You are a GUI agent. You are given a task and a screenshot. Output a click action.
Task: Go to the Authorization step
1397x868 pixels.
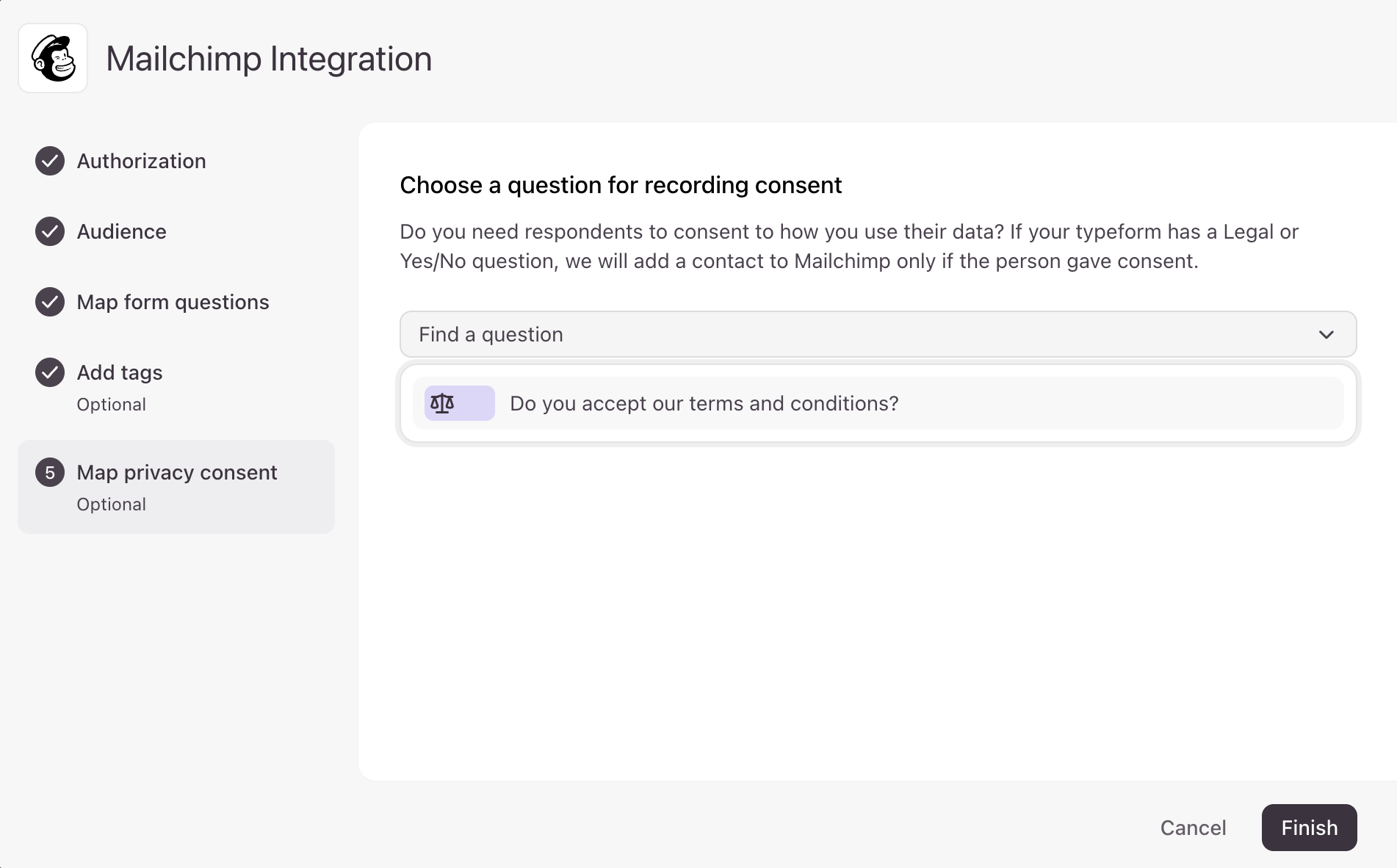click(x=142, y=161)
